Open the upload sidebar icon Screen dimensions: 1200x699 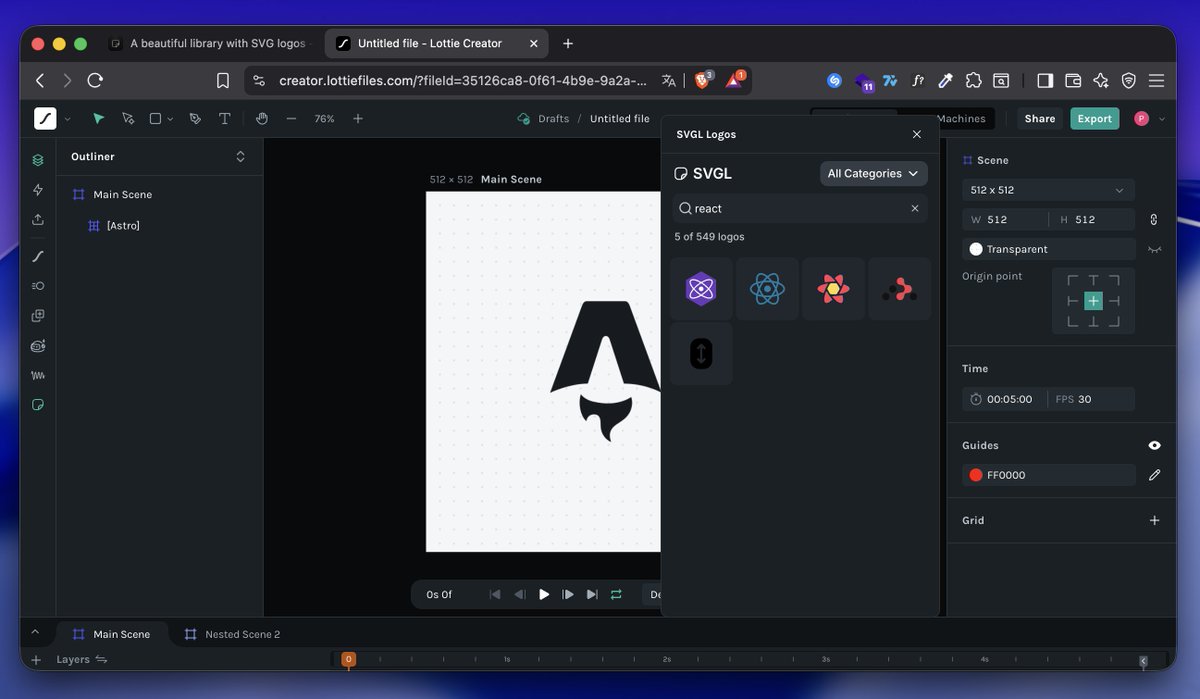click(x=38, y=220)
